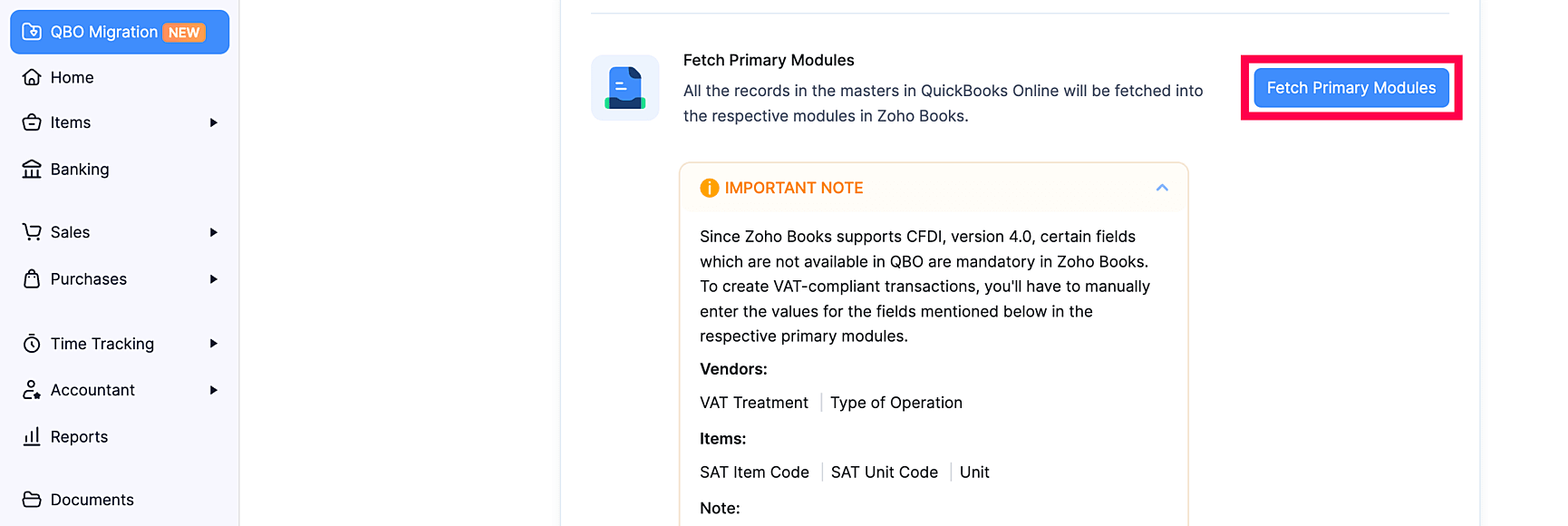Open the Items module icon
This screenshot has width=1568, height=526.
[x=32, y=122]
